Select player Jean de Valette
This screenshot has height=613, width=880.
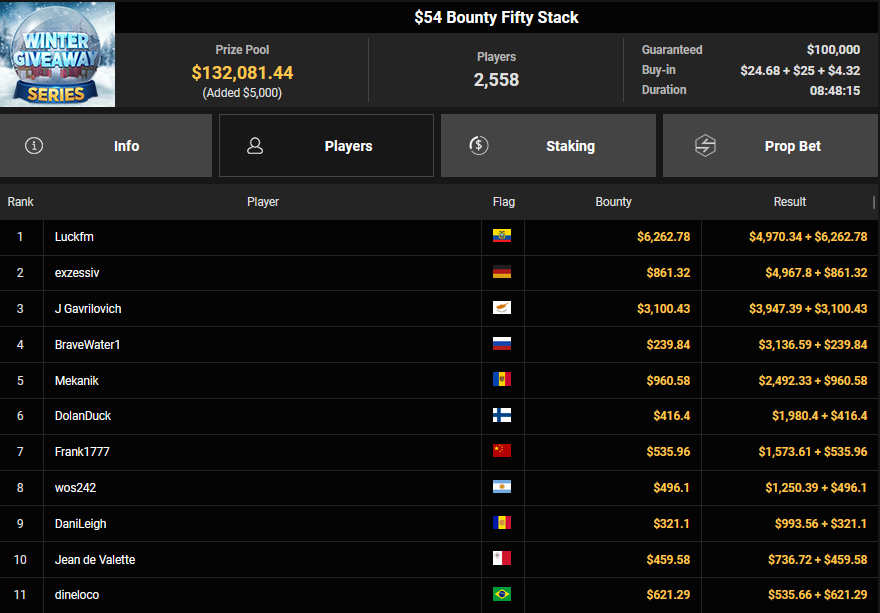tap(95, 560)
